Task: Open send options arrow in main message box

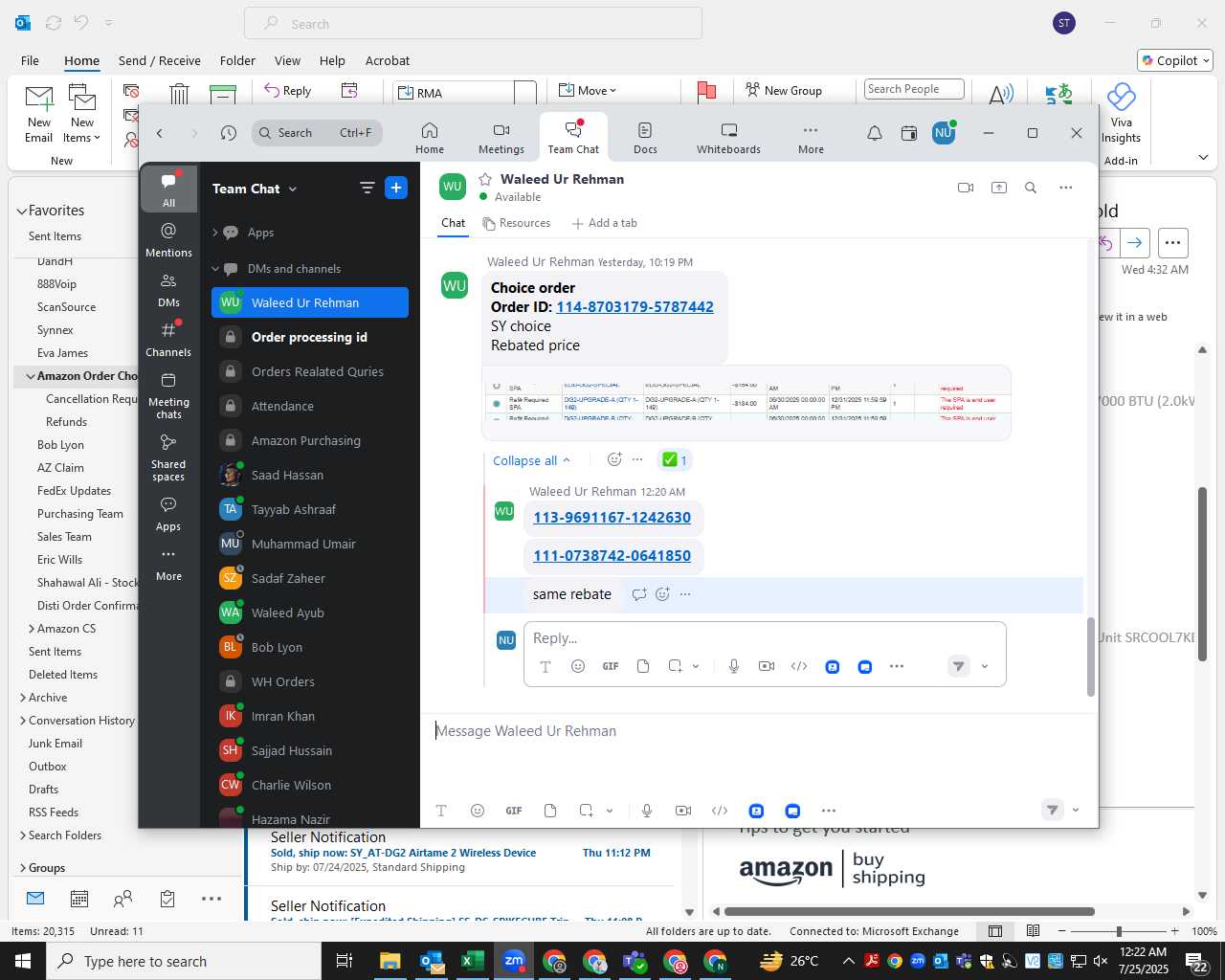Action: pos(1076,811)
